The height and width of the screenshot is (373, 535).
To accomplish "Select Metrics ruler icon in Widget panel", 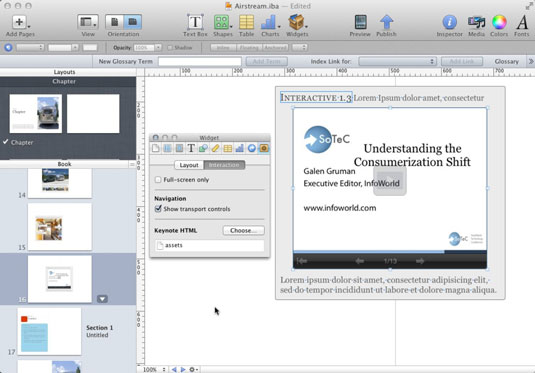I will (x=215, y=148).
